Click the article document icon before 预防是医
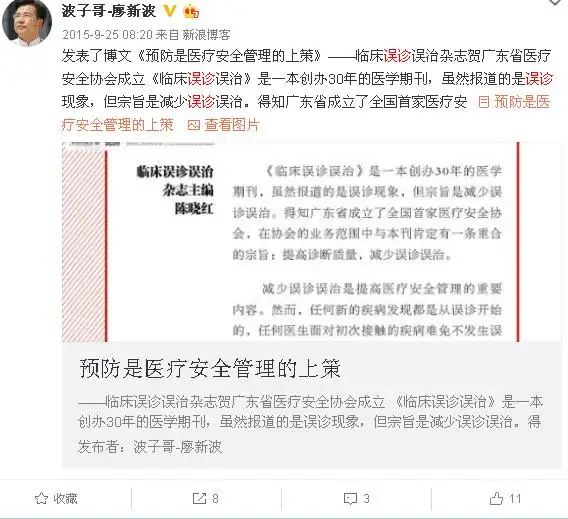Image resolution: width=568 pixels, height=519 pixels. tap(484, 102)
